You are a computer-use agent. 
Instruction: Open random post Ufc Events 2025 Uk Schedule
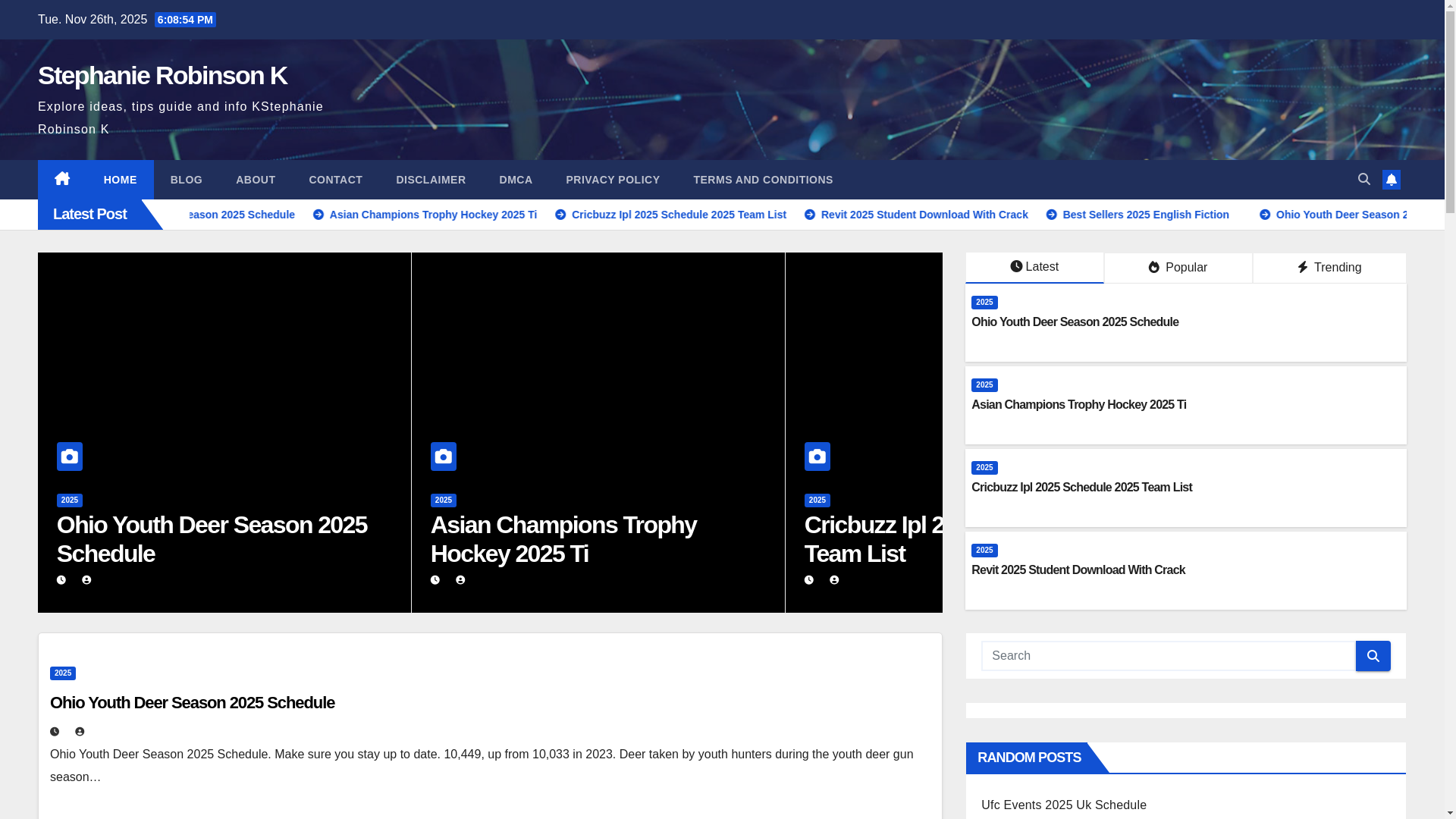tap(1063, 805)
